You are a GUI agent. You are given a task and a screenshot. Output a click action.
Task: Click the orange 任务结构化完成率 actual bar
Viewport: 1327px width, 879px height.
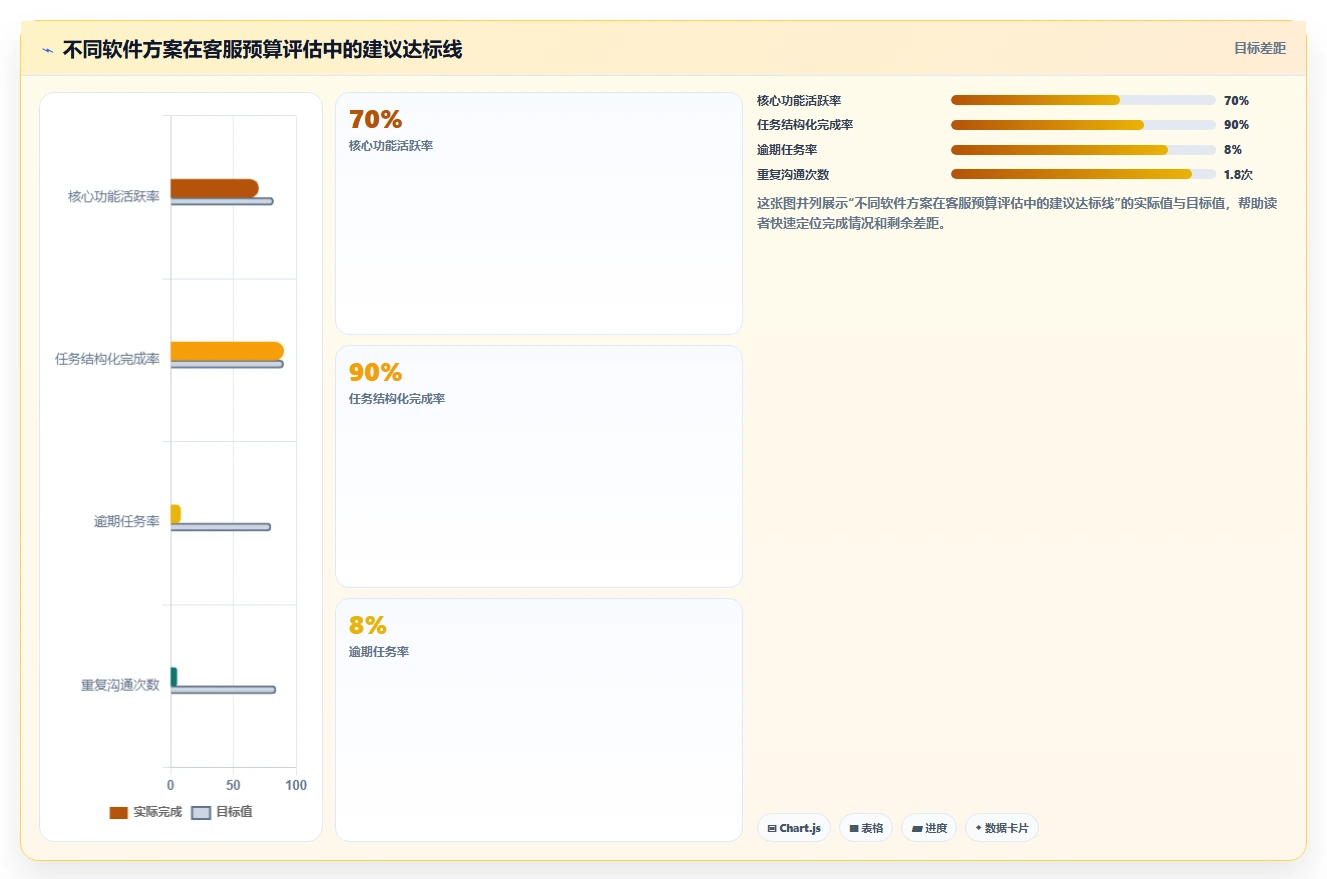(x=227, y=351)
